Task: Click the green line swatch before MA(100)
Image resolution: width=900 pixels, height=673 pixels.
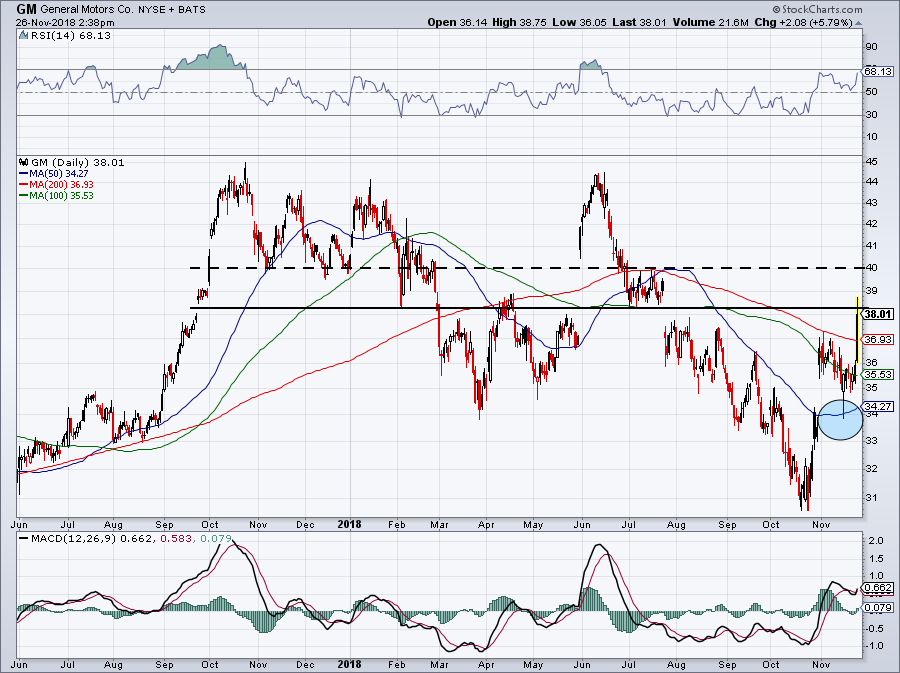Action: (24, 196)
